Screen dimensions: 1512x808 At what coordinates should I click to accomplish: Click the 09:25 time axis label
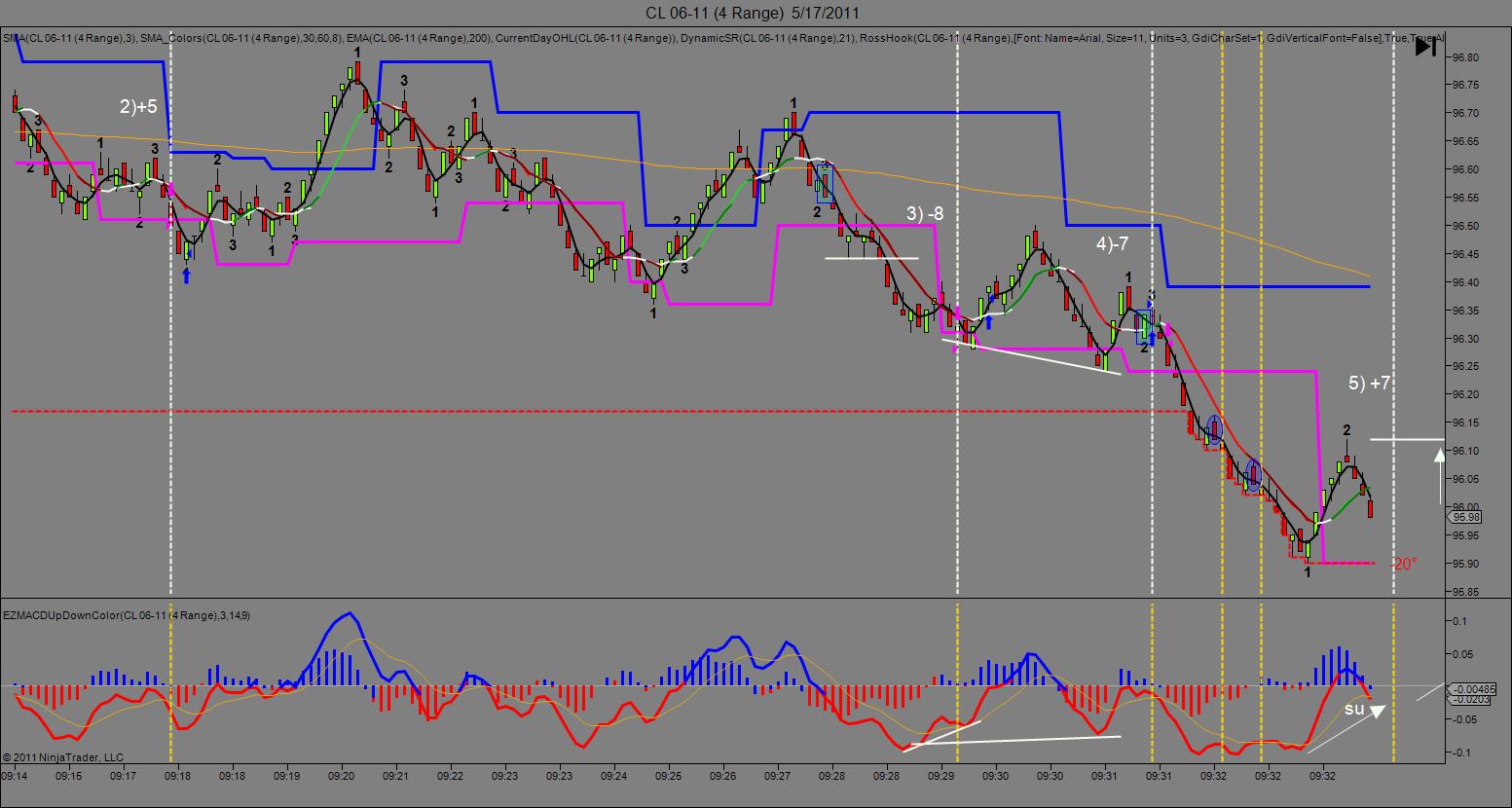(x=669, y=776)
